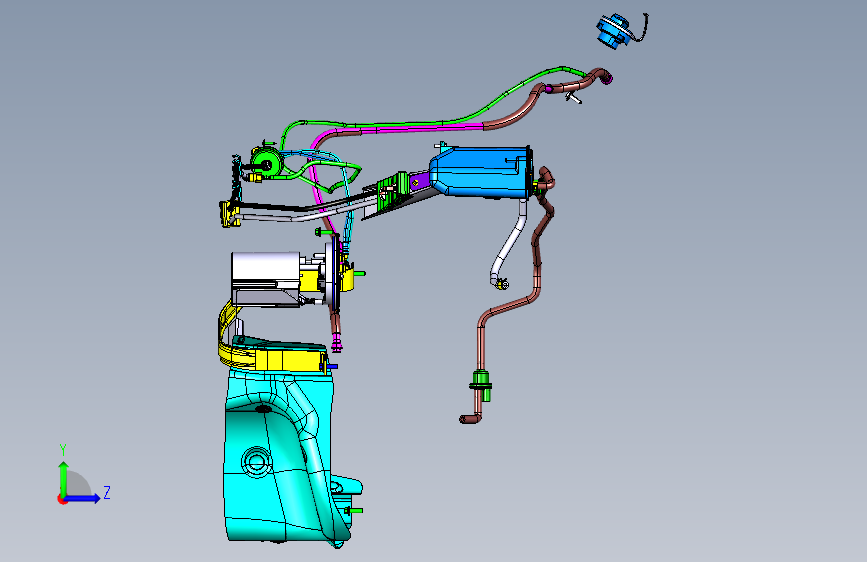Click the blue Z axis arrow of triad
The width and height of the screenshot is (867, 562).
[x=82, y=498]
